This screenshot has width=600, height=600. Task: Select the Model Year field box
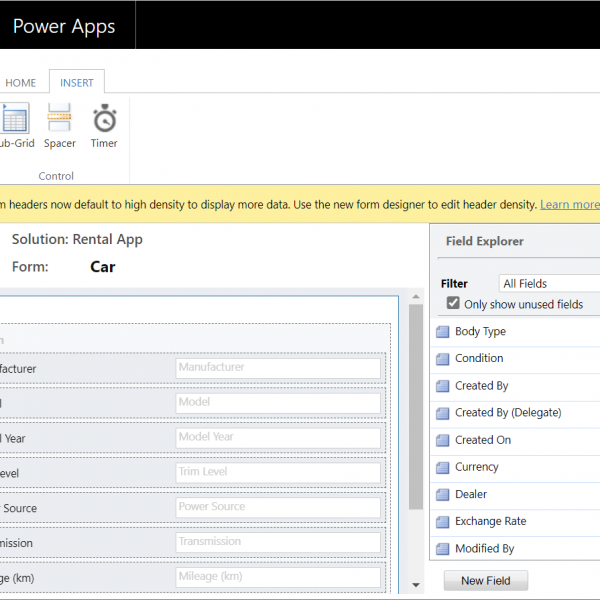[x=278, y=438]
